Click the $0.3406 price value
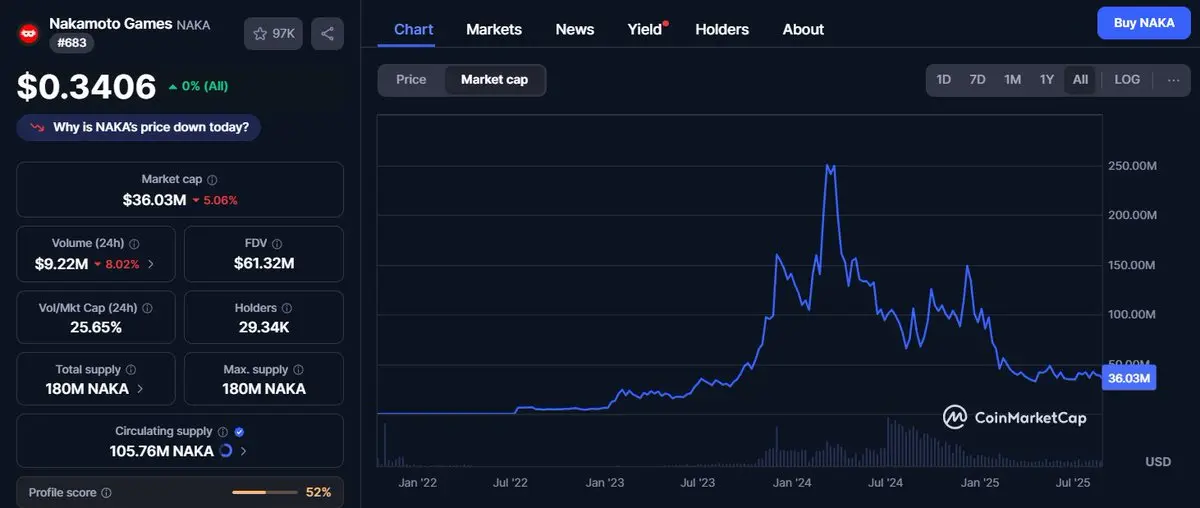 pyautogui.click(x=87, y=87)
